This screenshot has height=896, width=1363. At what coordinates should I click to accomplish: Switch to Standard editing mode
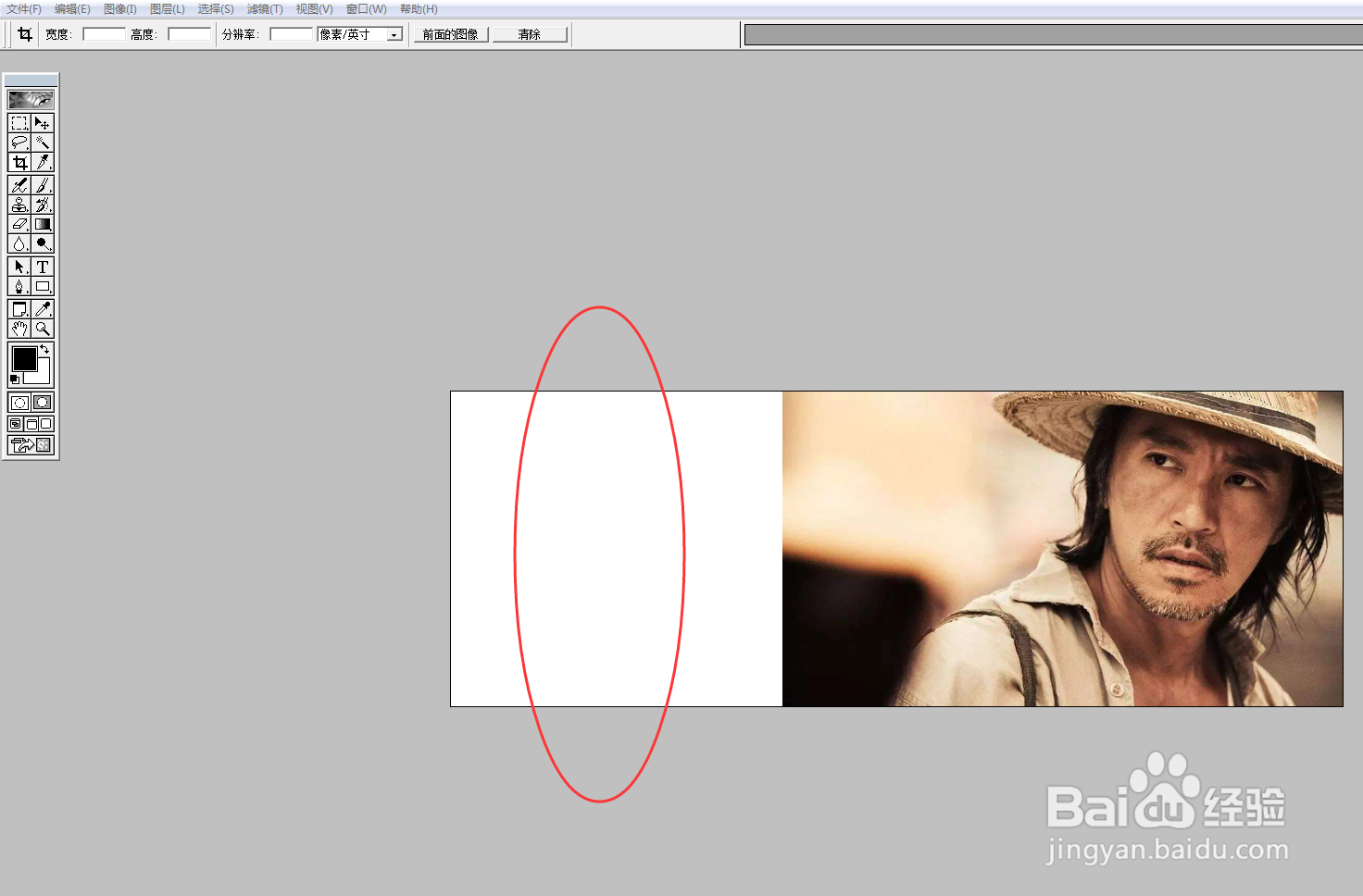(19, 403)
